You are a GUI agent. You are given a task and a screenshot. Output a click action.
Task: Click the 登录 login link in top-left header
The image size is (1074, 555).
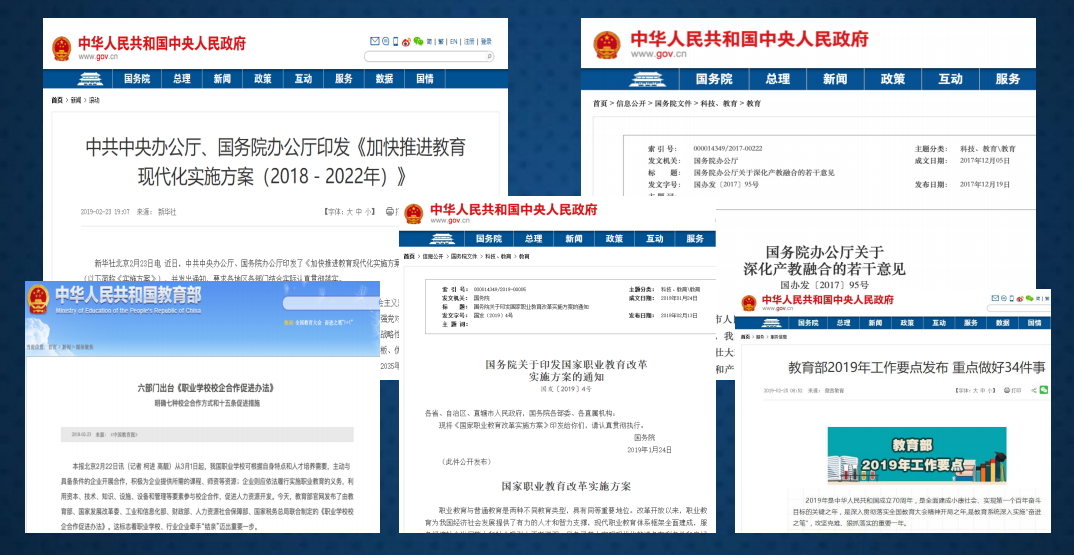pyautogui.click(x=486, y=42)
